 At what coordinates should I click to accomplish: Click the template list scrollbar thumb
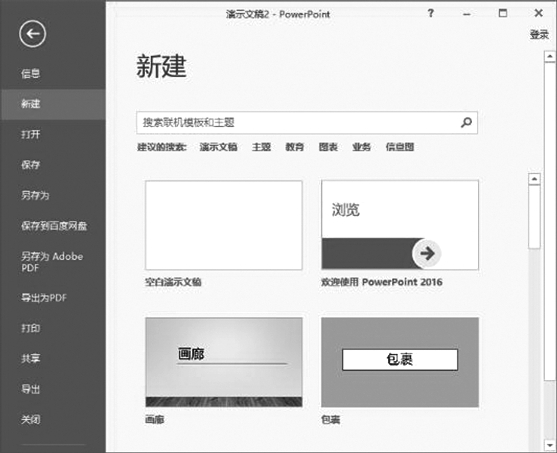tap(534, 217)
